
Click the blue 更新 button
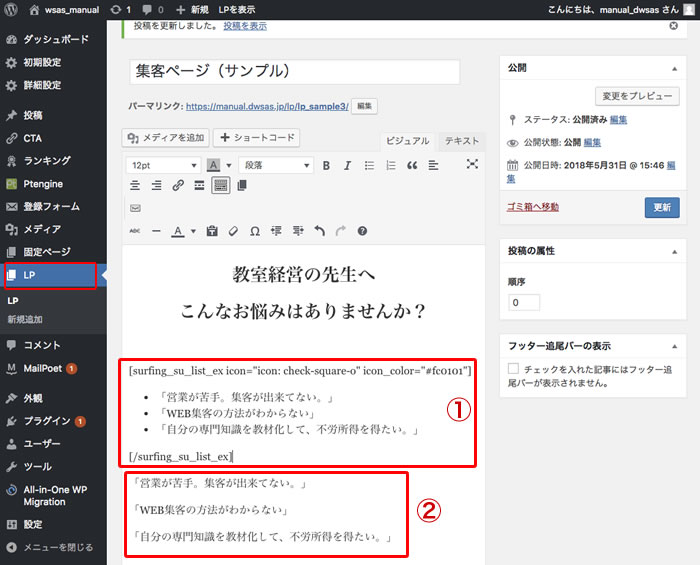pyautogui.click(x=662, y=208)
